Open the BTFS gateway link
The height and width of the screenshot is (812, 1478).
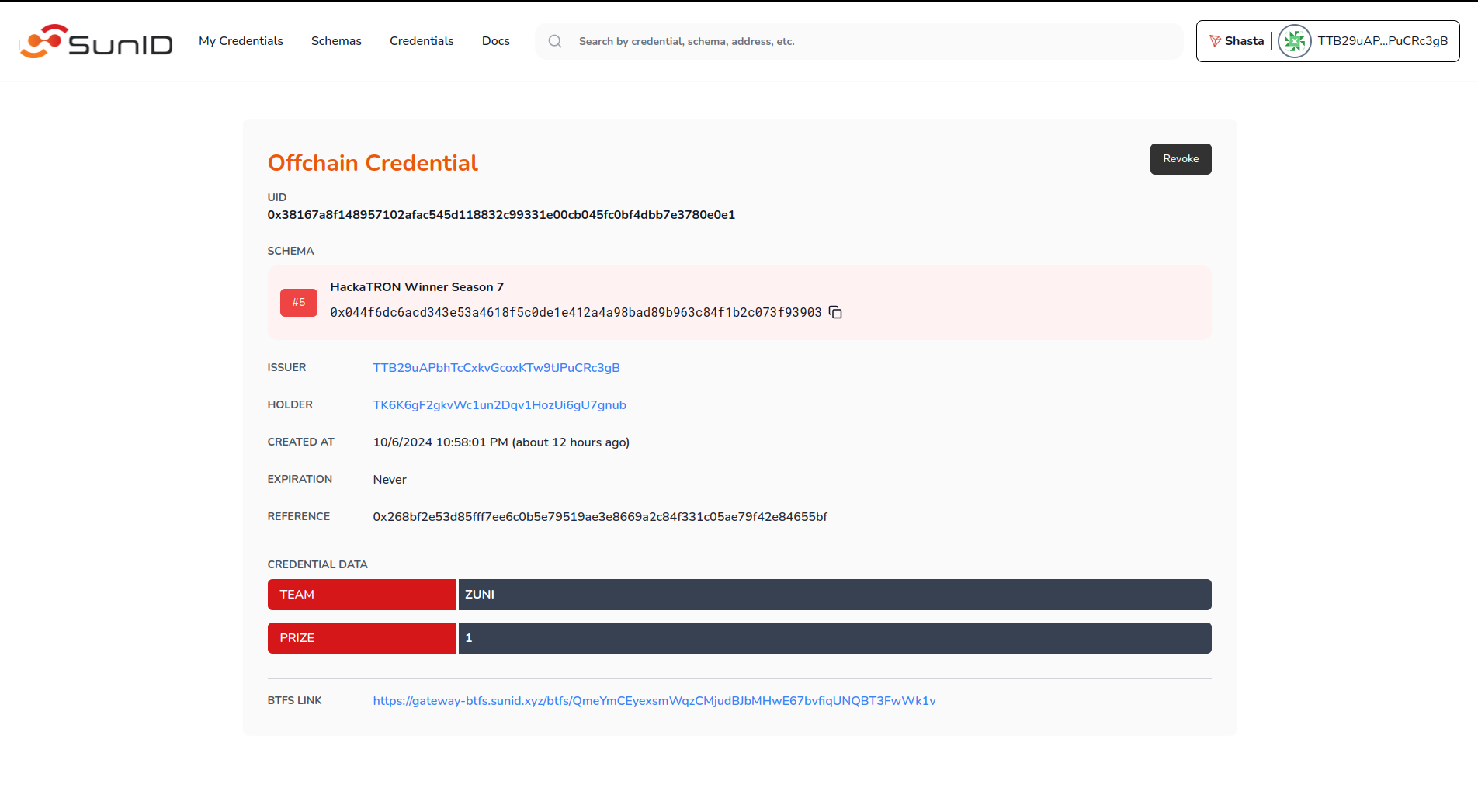(x=654, y=701)
